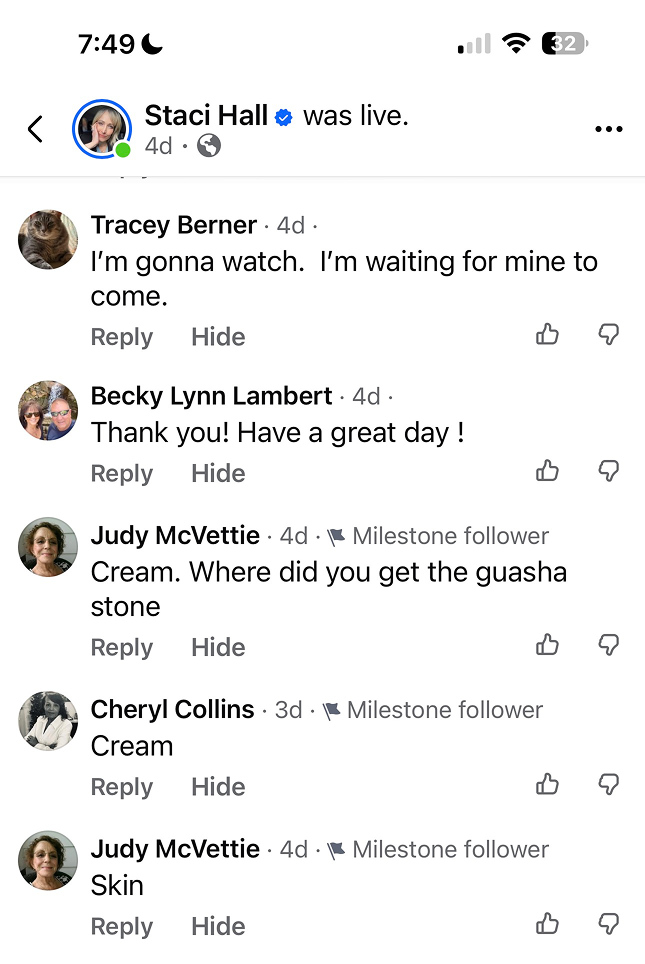Click the globe public-audience icon
The width and height of the screenshot is (645, 964).
209,146
